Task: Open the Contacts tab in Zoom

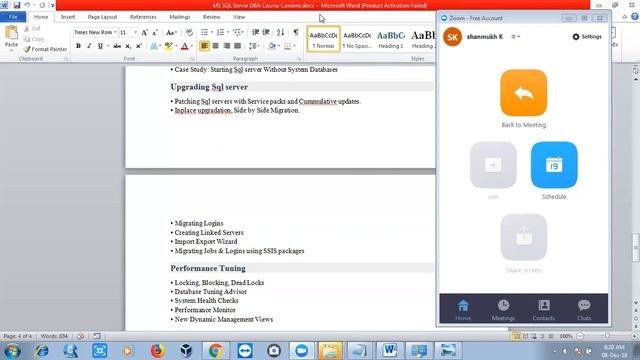Action: (x=544, y=310)
